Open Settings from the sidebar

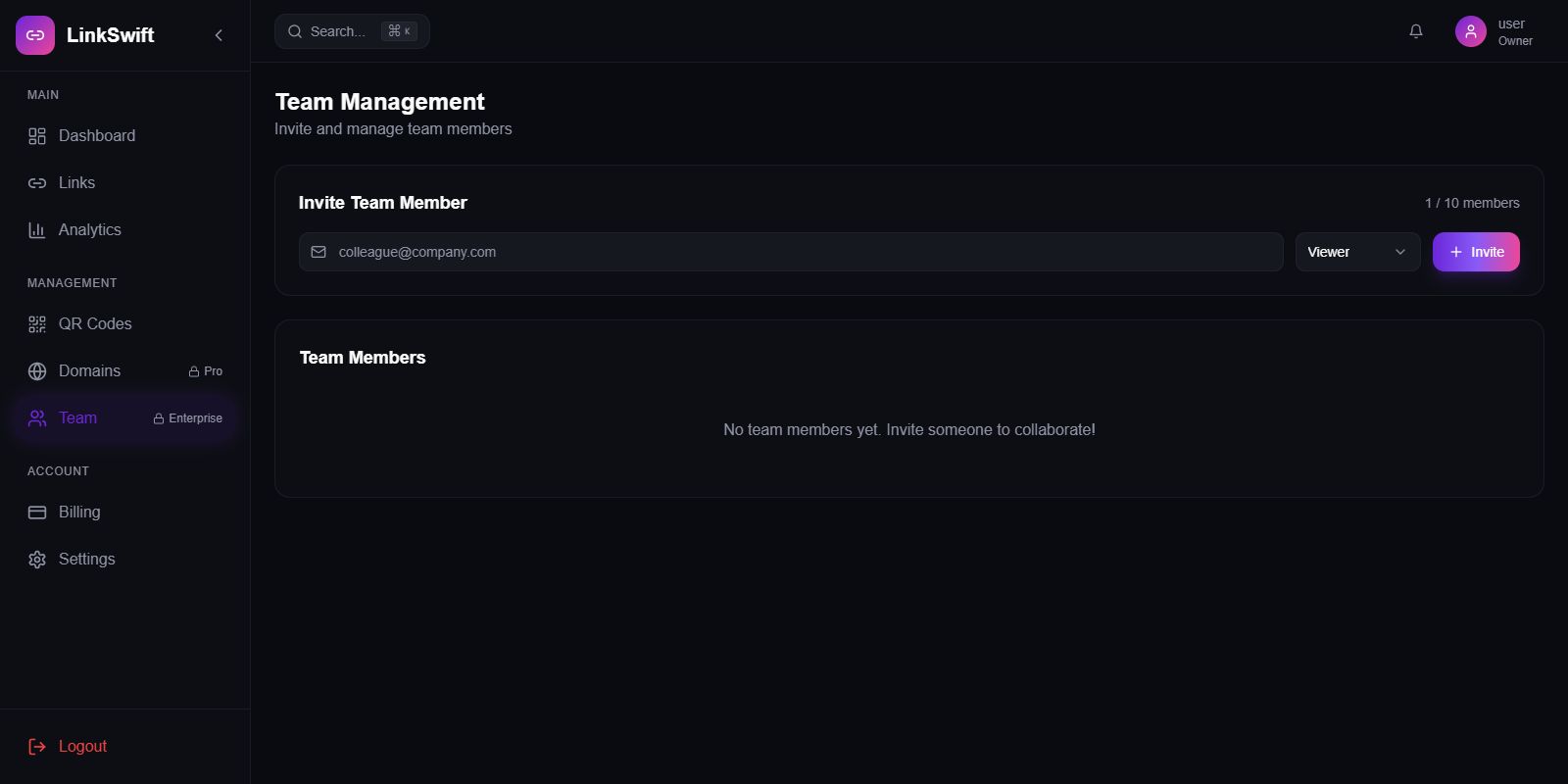click(87, 560)
